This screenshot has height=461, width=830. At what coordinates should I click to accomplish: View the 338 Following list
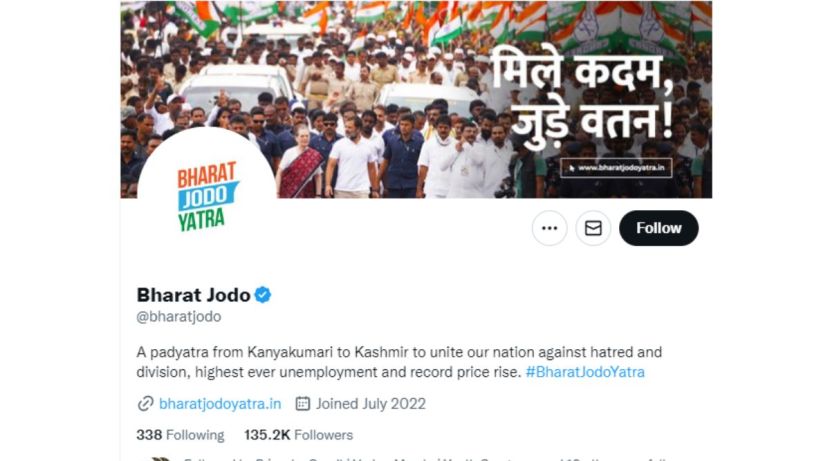(x=180, y=435)
